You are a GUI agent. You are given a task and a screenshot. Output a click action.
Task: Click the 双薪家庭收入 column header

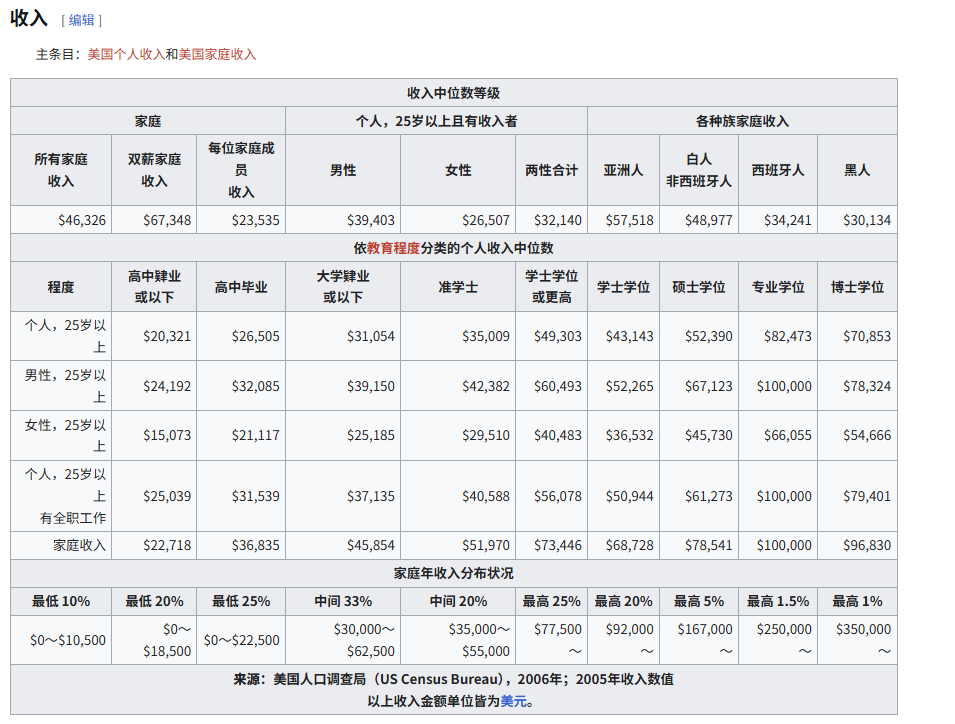pos(154,170)
